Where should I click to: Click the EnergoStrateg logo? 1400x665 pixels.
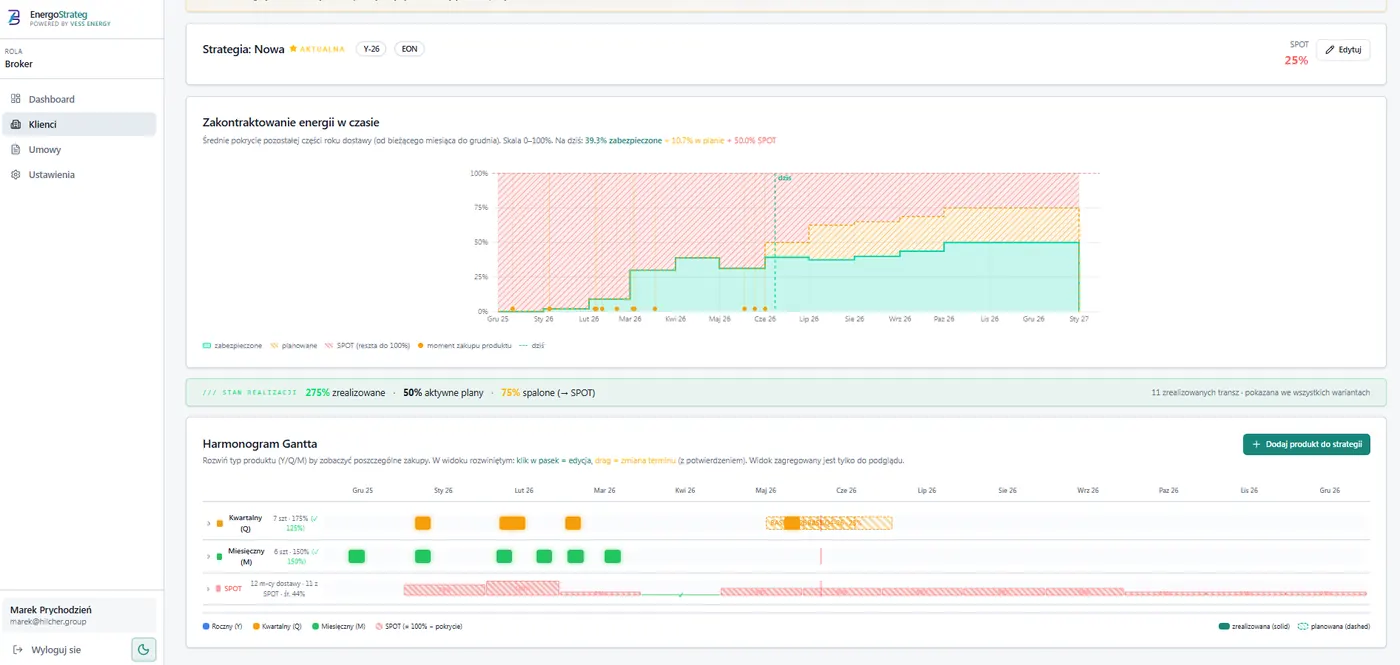tap(14, 17)
